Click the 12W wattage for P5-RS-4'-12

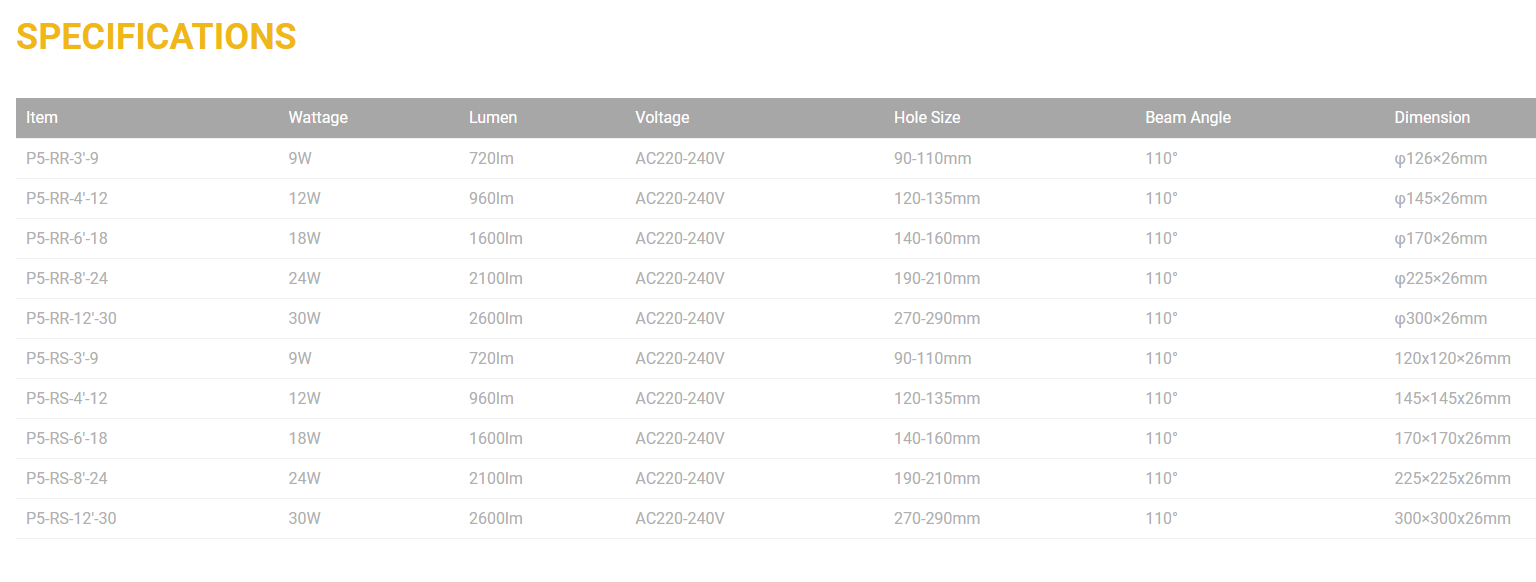pyautogui.click(x=304, y=398)
